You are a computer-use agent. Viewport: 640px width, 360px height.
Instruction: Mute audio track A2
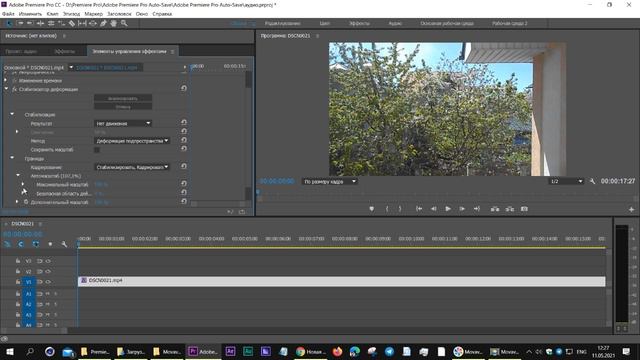pos(48,304)
